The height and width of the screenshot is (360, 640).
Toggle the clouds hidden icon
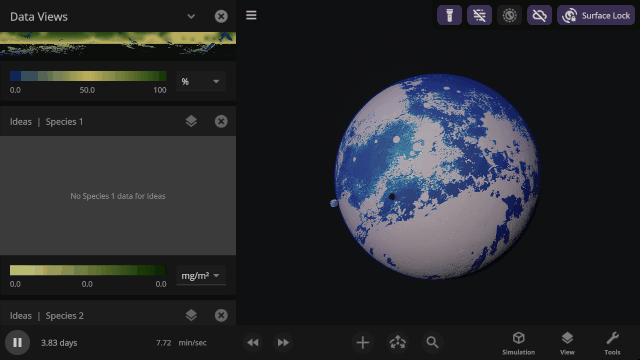coord(539,16)
